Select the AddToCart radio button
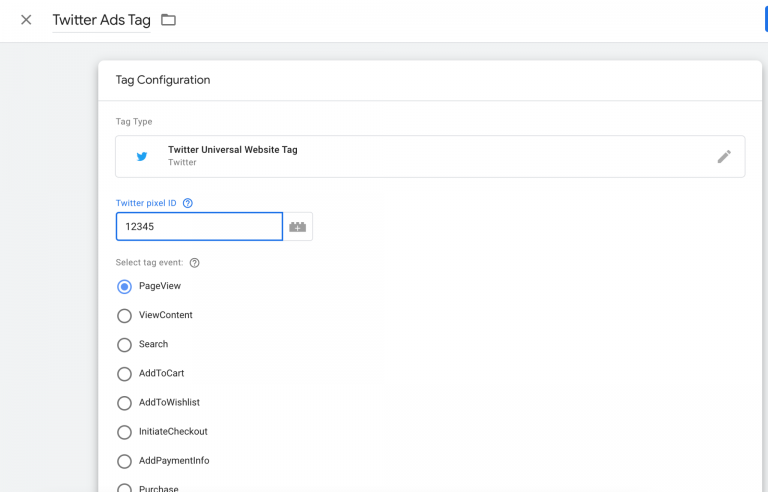The height and width of the screenshot is (492, 768). click(124, 373)
